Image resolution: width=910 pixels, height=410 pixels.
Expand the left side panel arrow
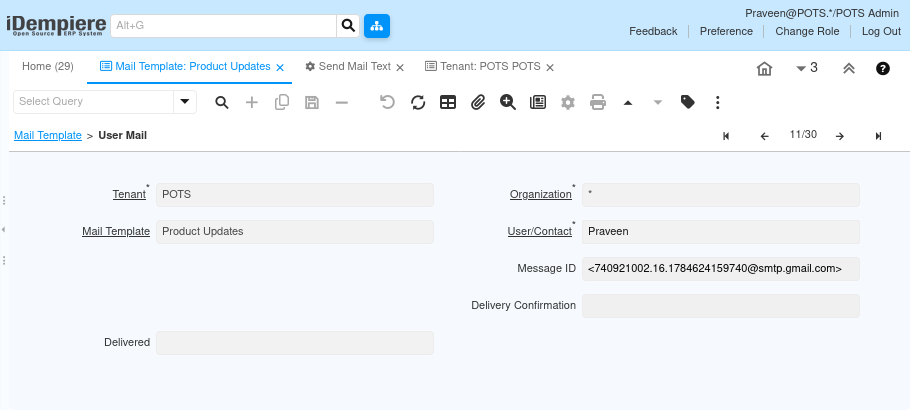(3, 229)
